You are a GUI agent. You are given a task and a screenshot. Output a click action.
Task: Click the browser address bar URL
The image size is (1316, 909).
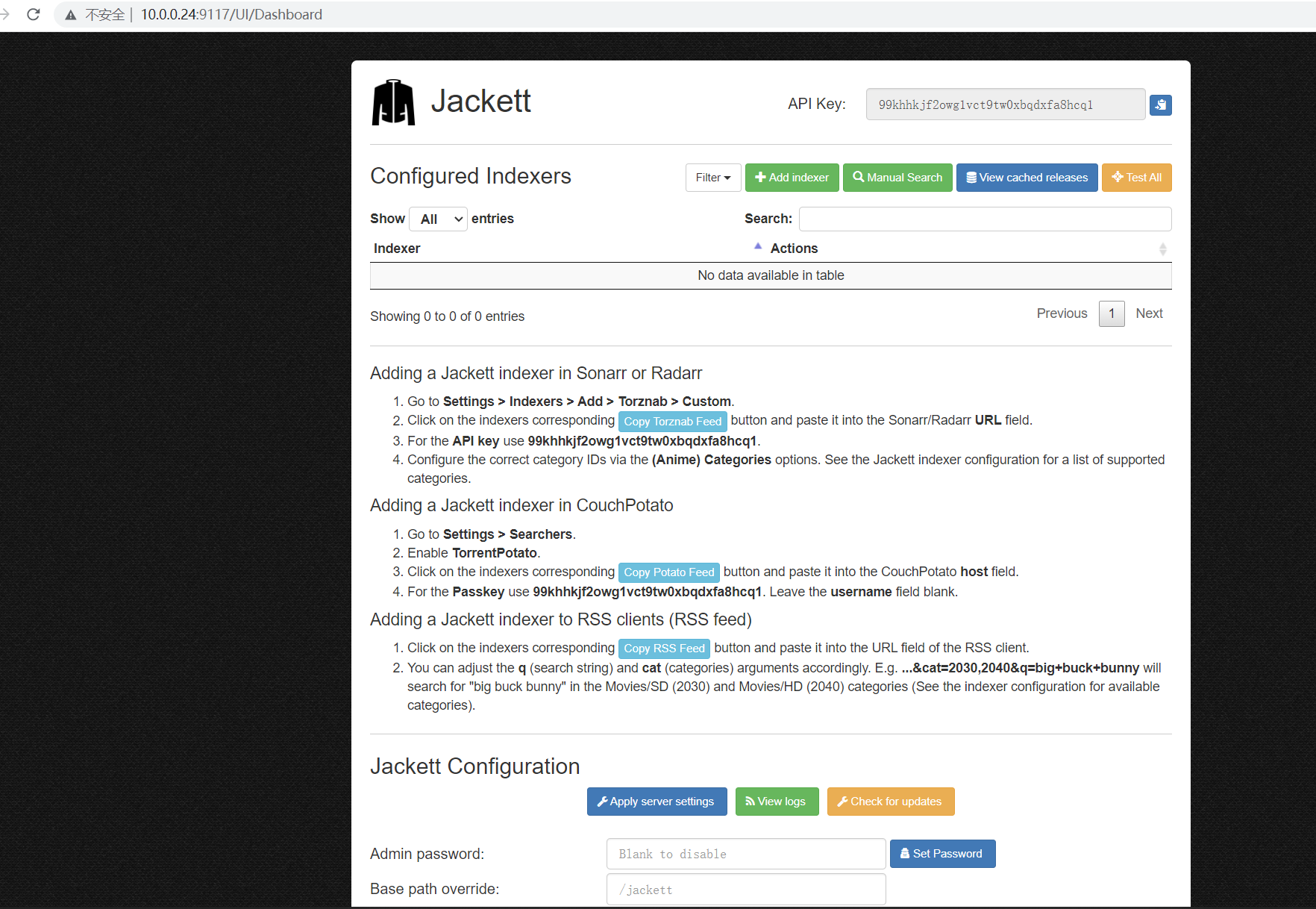231,15
